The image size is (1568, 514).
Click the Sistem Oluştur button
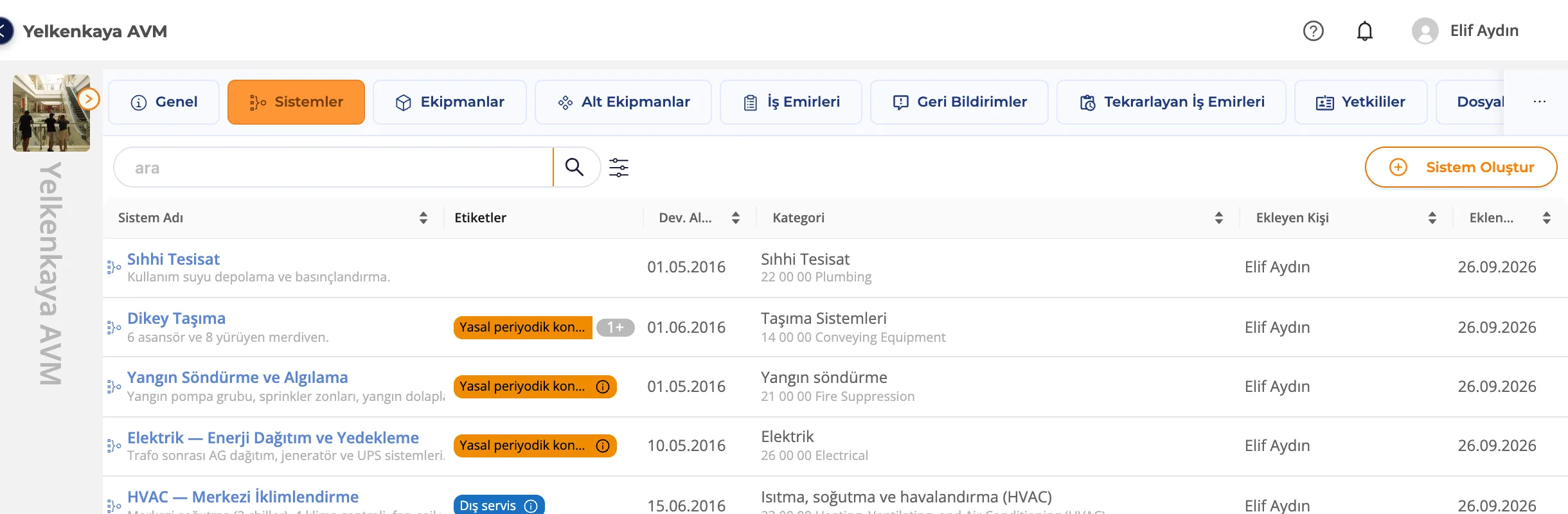pos(1461,167)
